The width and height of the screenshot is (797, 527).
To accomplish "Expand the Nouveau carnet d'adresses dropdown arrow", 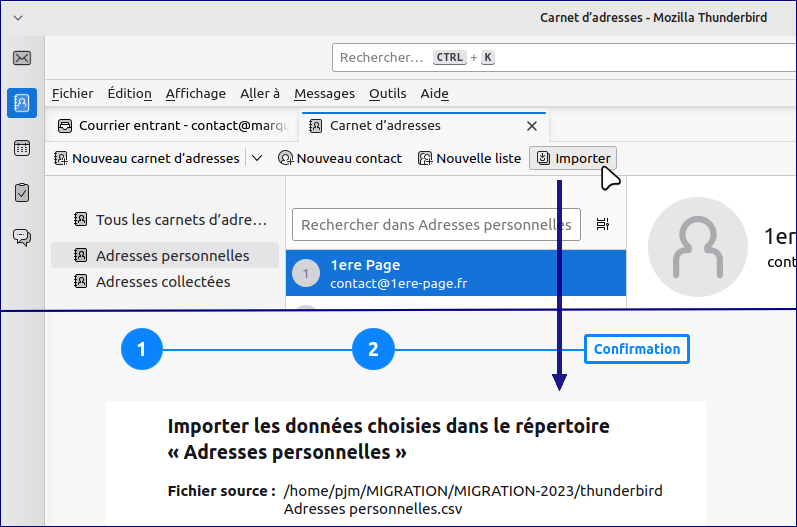I will [257, 158].
